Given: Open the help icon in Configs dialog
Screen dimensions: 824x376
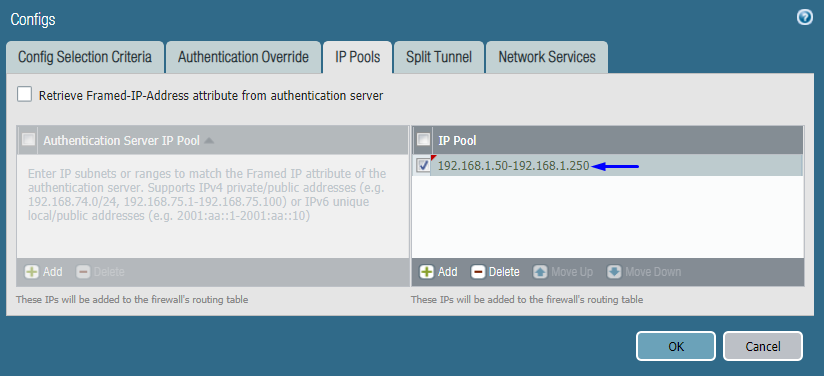Looking at the screenshot, I should point(805,18).
